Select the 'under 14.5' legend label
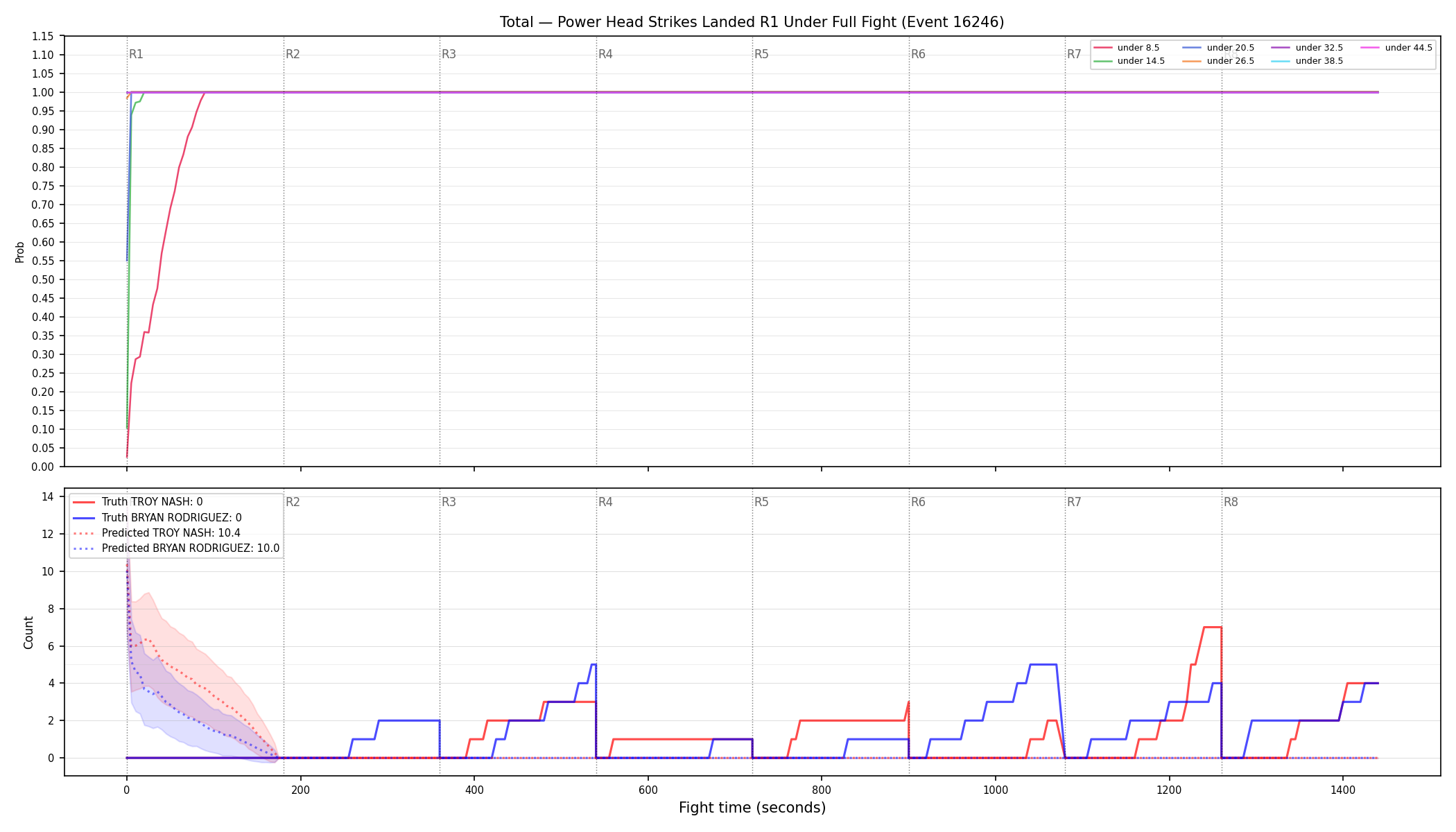Viewport: 1456px width, 832px height. (1141, 61)
